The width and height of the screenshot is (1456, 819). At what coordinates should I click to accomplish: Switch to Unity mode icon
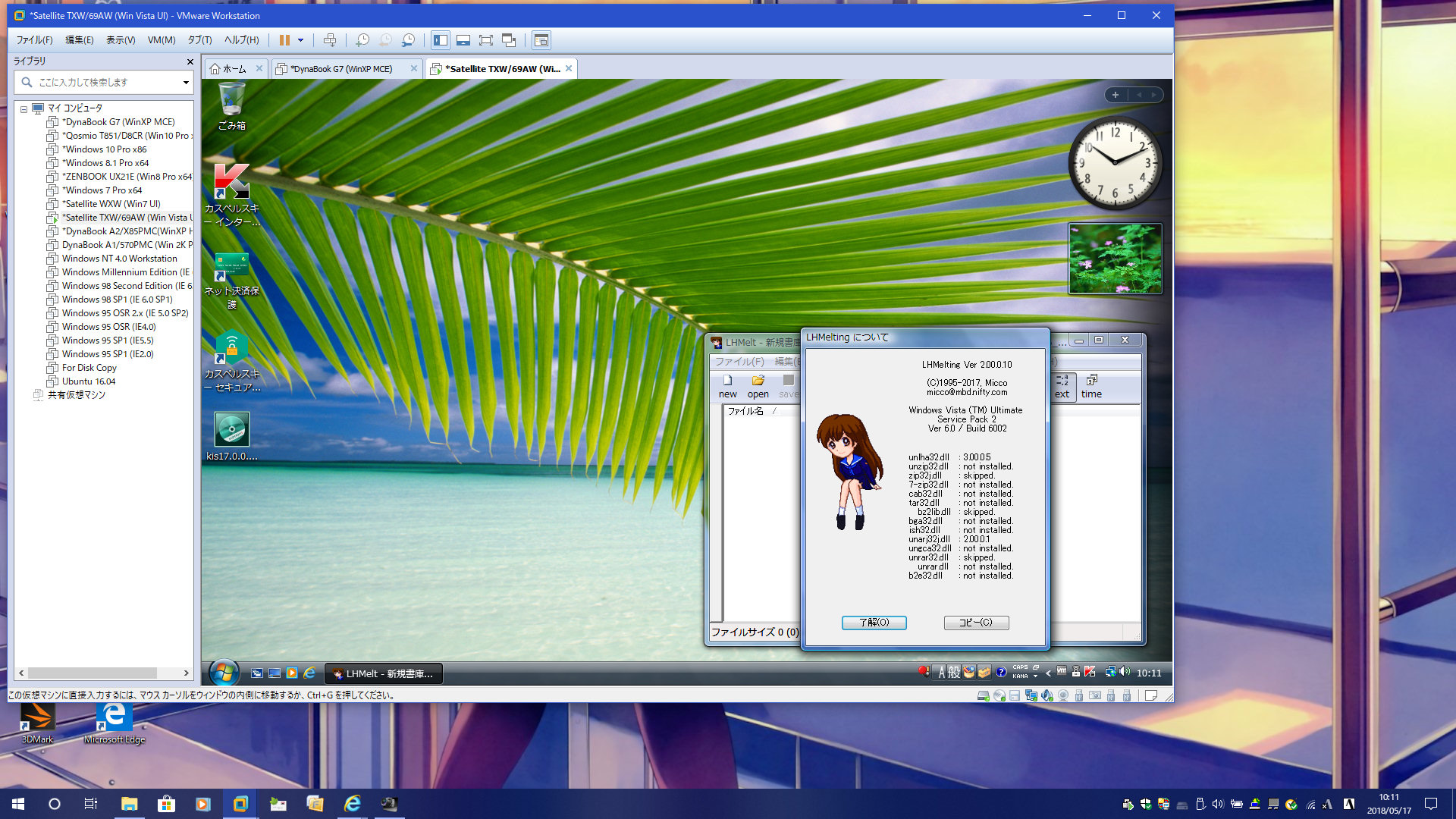coord(509,40)
